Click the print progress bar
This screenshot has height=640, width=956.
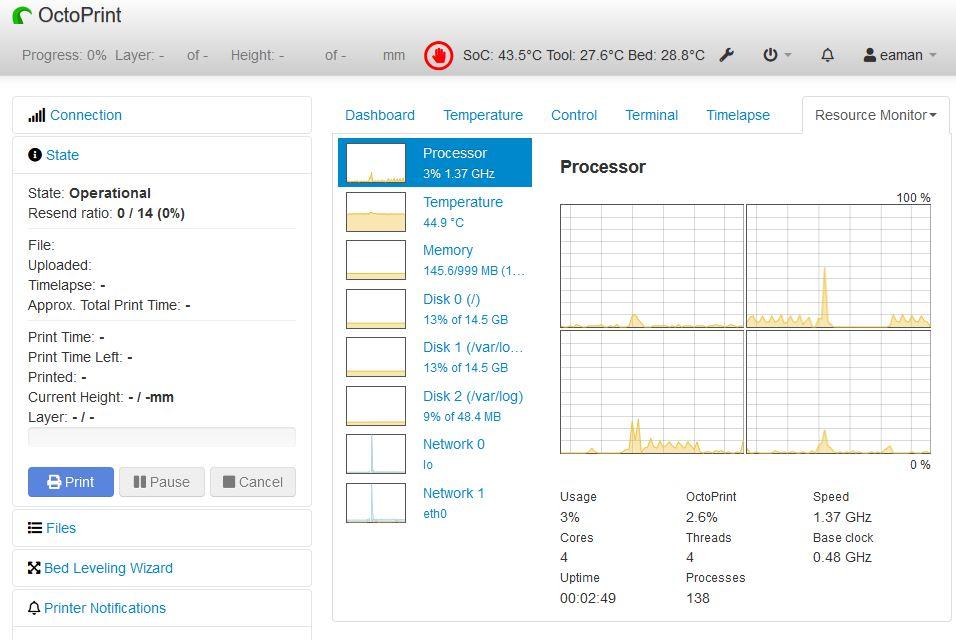pyautogui.click(x=162, y=436)
